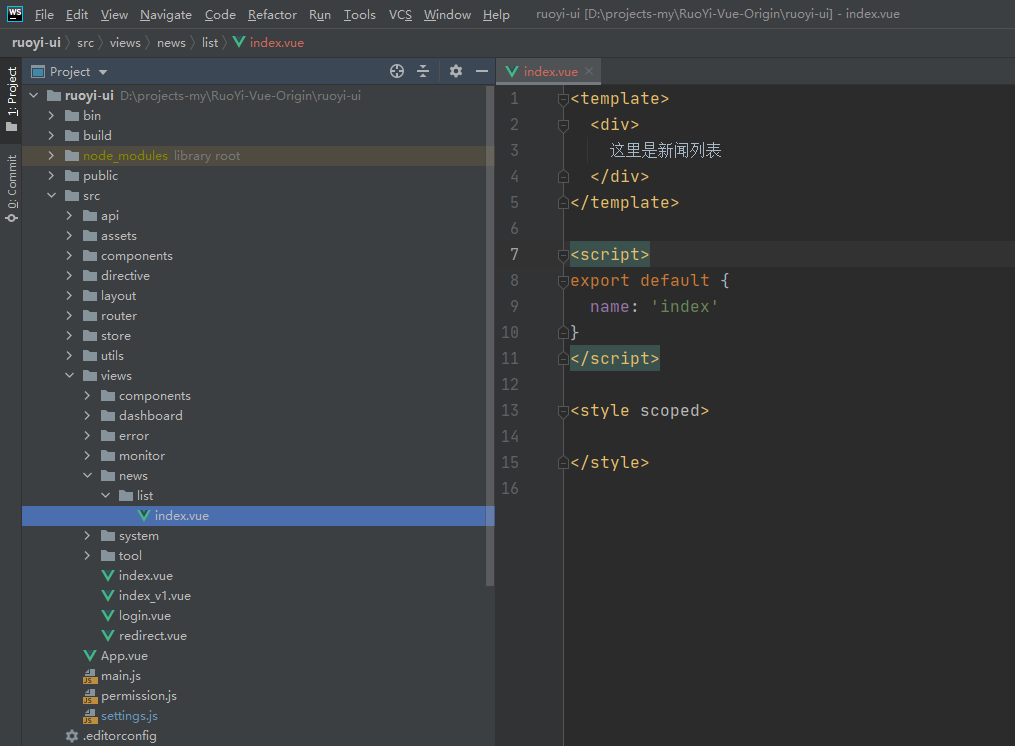The height and width of the screenshot is (746, 1015).
Task: Collapse the news folder
Action: tap(87, 475)
